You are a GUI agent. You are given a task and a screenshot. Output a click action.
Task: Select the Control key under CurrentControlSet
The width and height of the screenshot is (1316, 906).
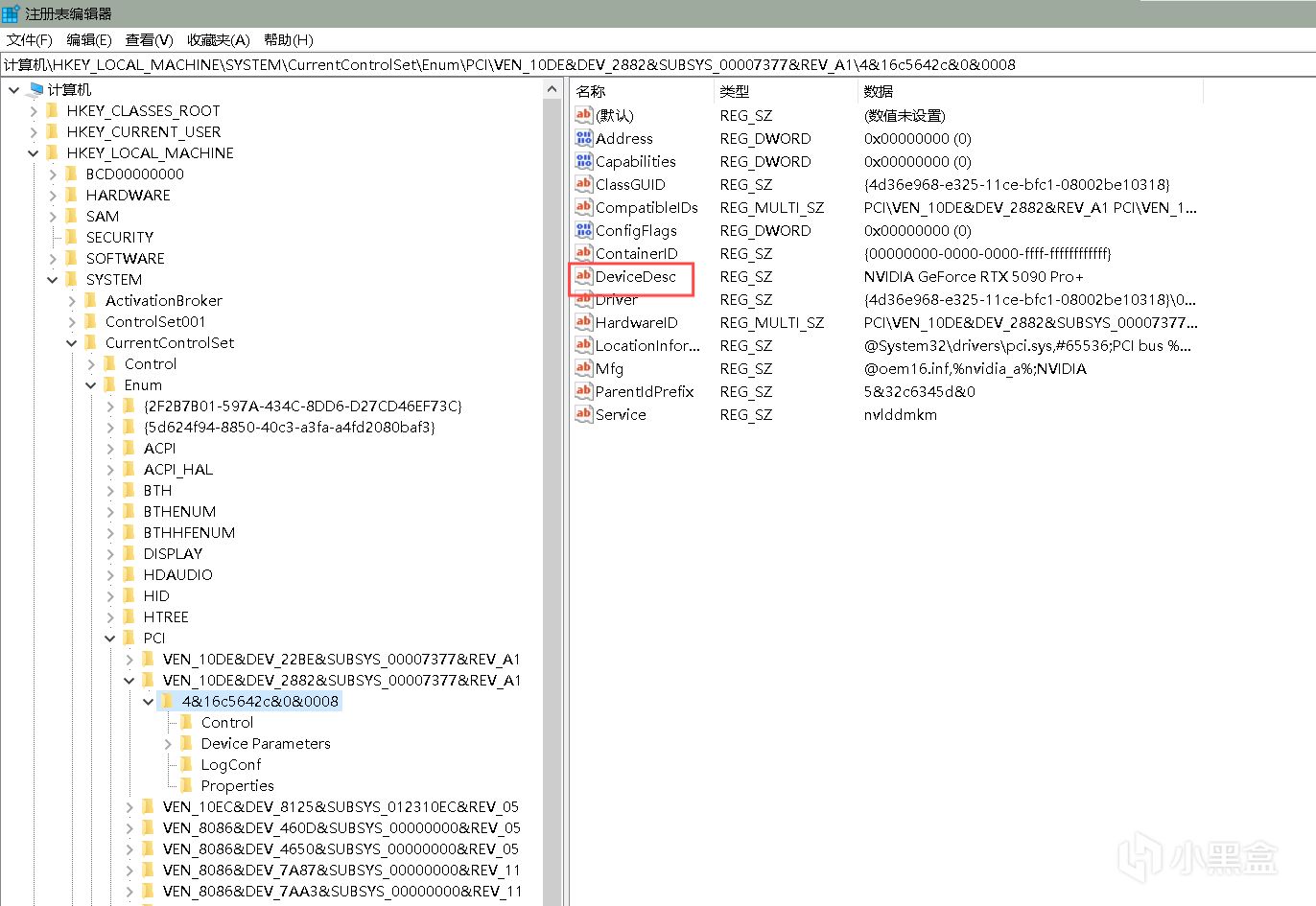coord(151,363)
